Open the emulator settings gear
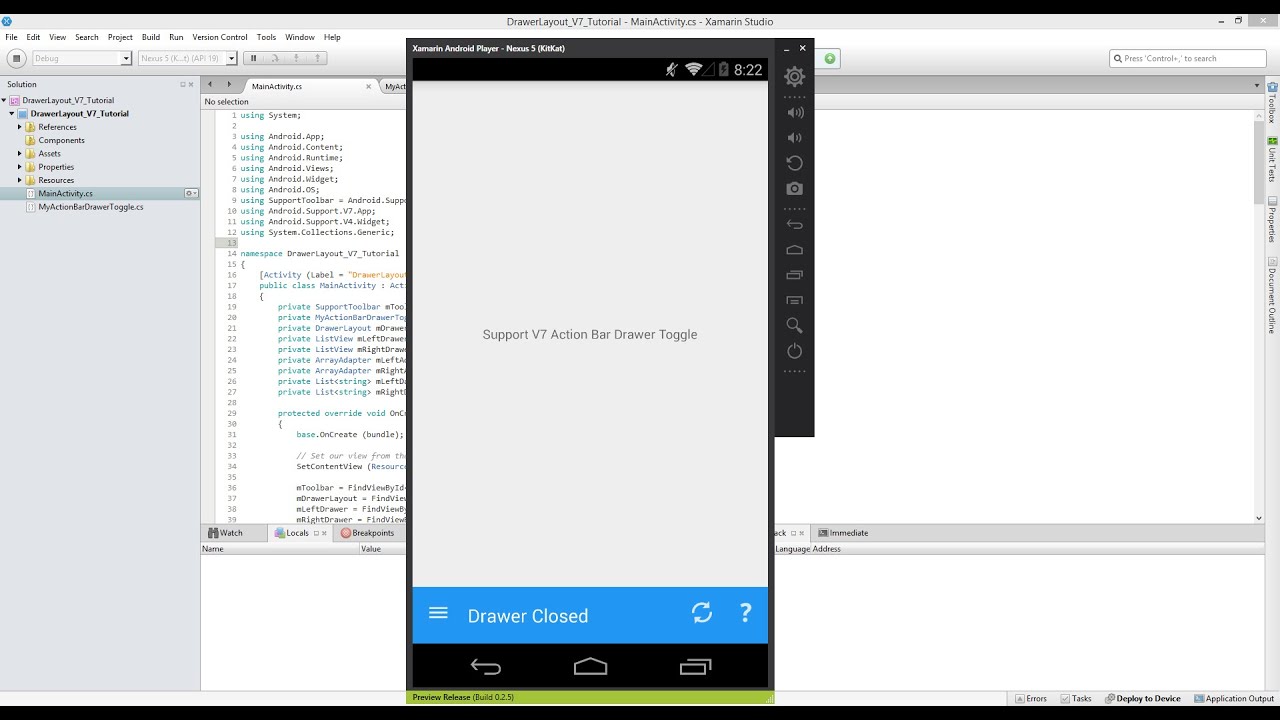This screenshot has width=1280, height=720. [794, 77]
